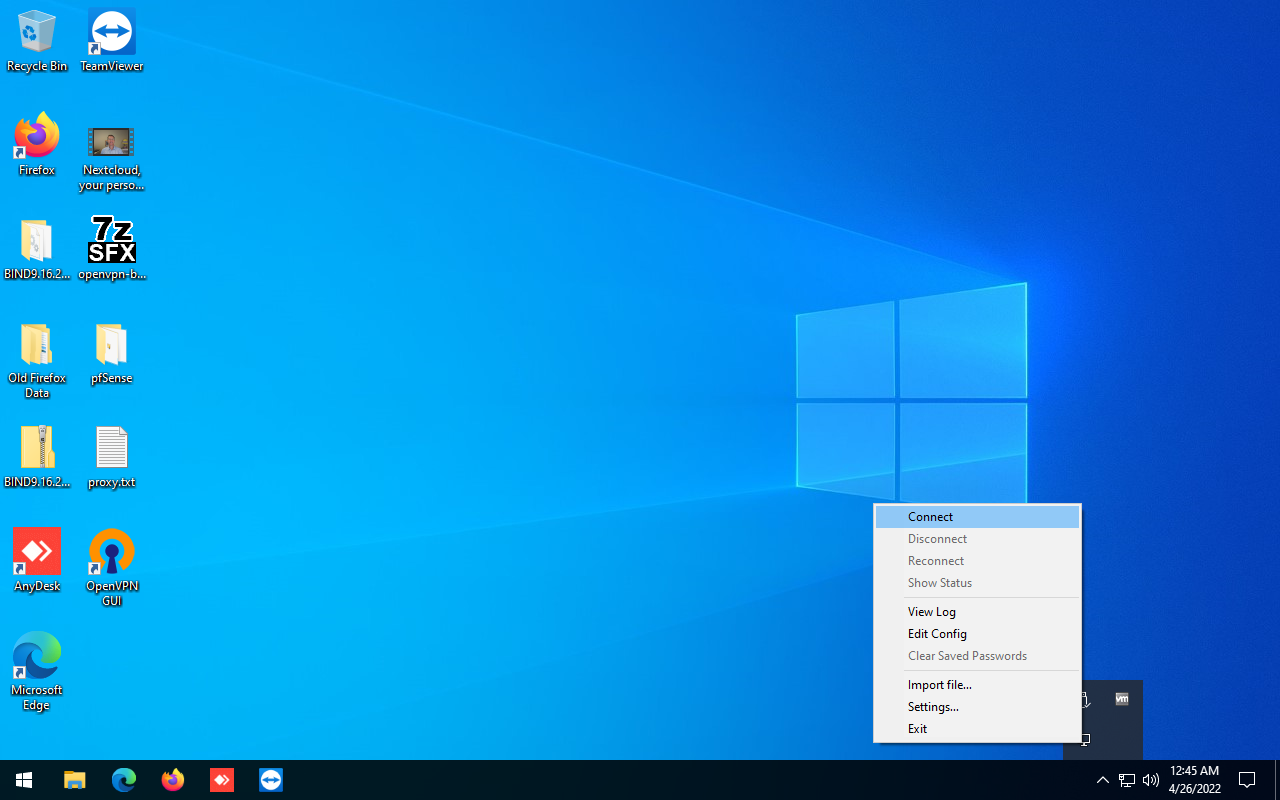Open the Windows Start menu
This screenshot has width=1280, height=800.
click(x=24, y=780)
